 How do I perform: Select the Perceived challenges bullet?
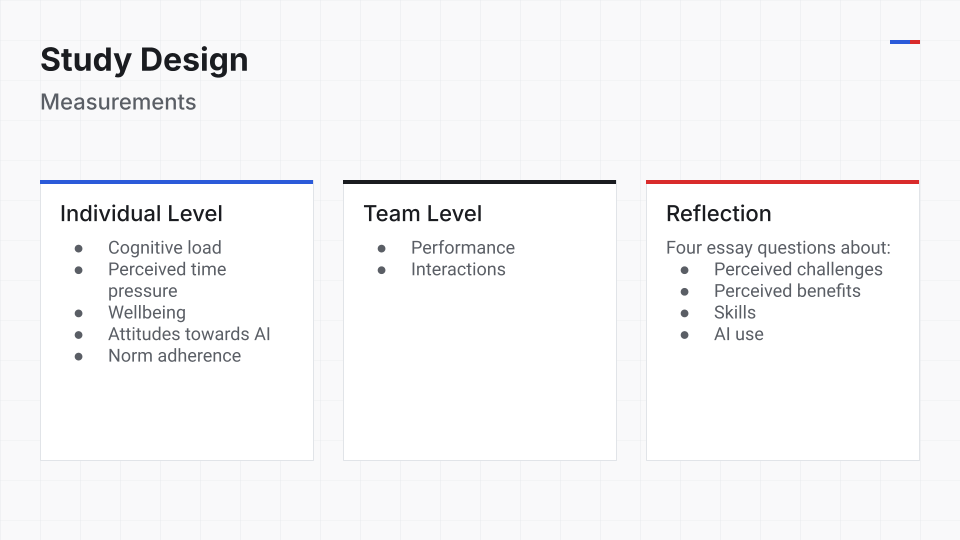798,269
